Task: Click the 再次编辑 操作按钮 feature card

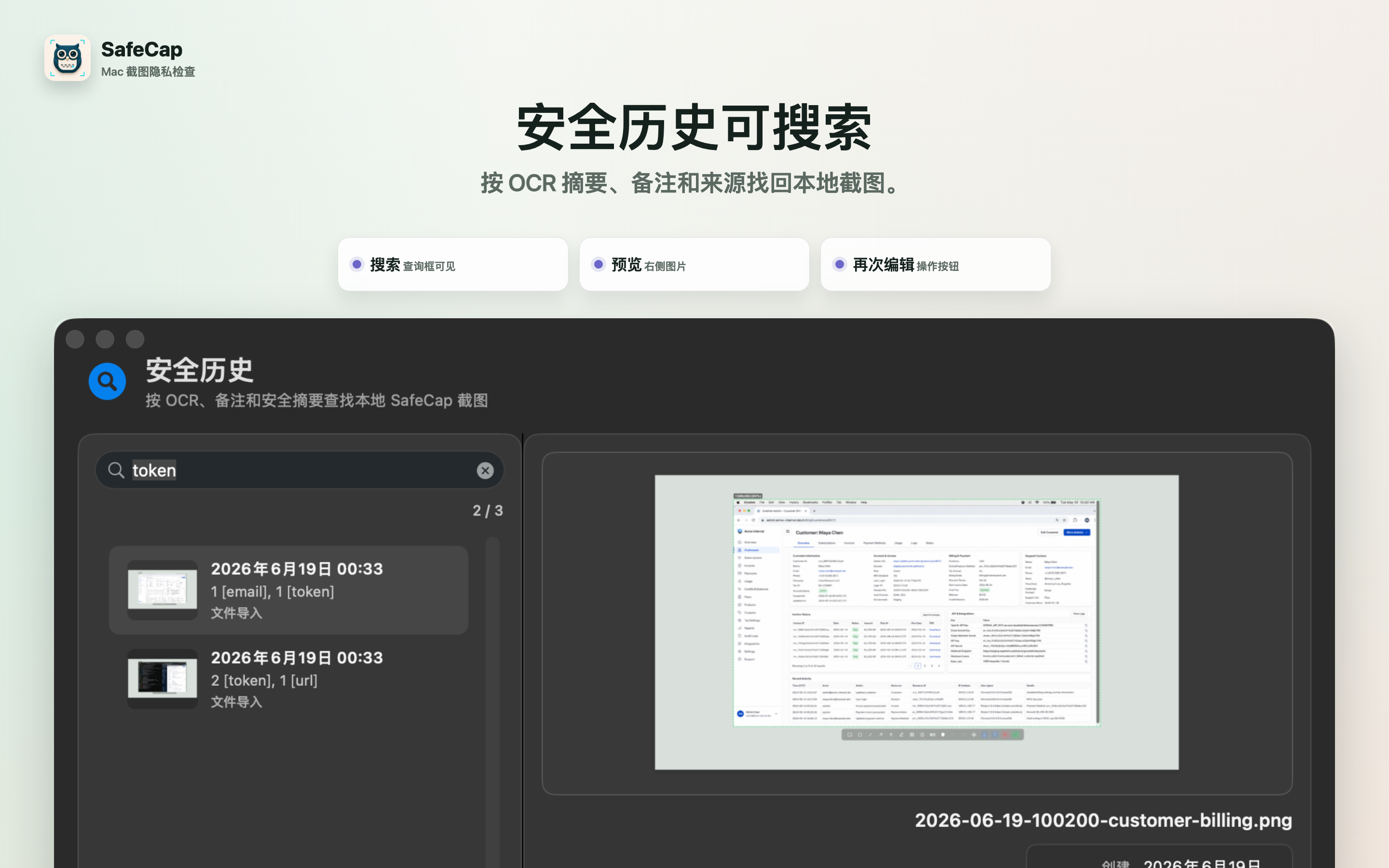Action: (936, 265)
